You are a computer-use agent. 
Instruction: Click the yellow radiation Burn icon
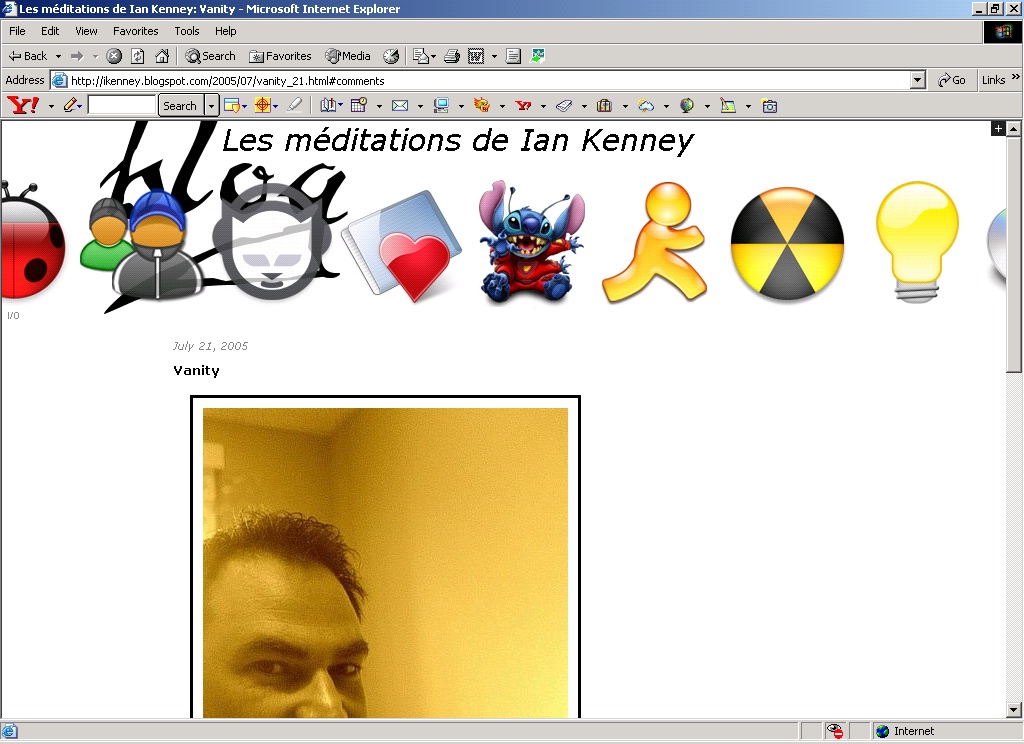point(787,244)
